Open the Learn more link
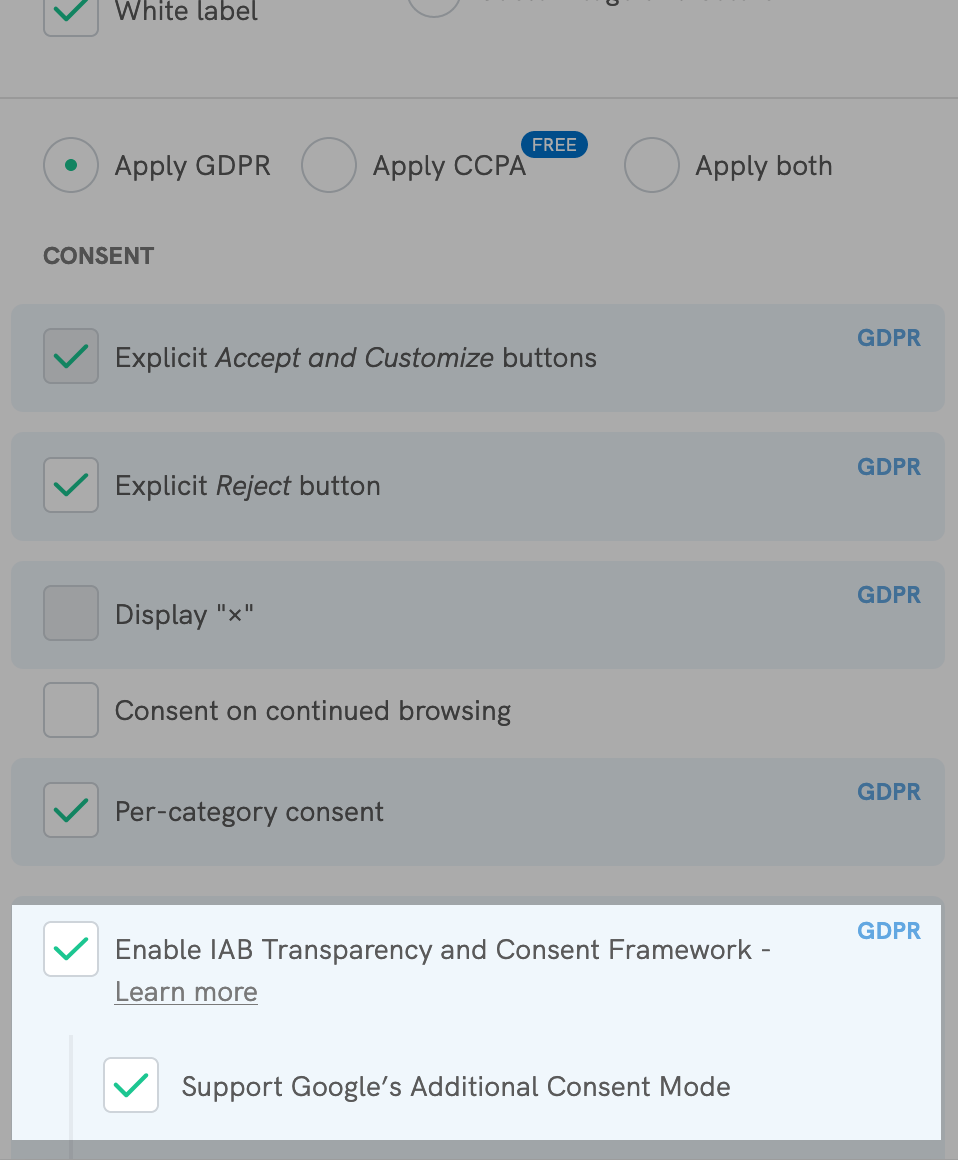This screenshot has width=958, height=1160. click(x=185, y=991)
